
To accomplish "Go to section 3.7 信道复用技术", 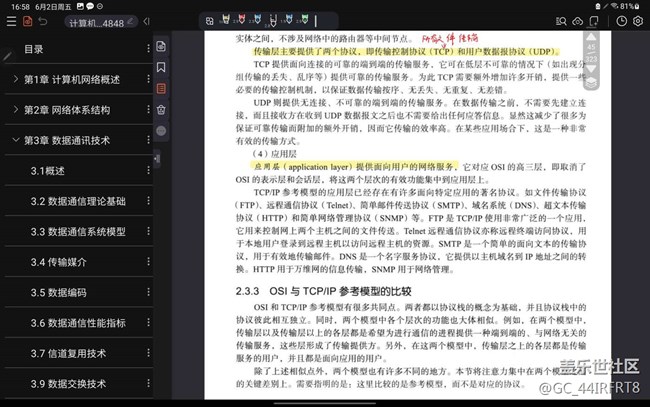I will [x=68, y=354].
